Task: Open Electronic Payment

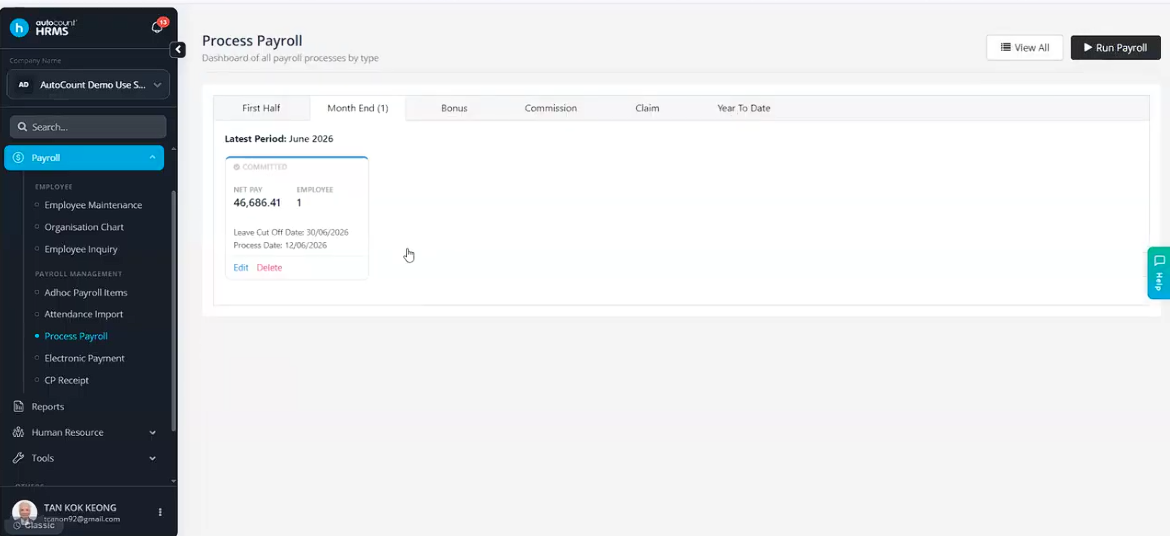Action: [84, 358]
